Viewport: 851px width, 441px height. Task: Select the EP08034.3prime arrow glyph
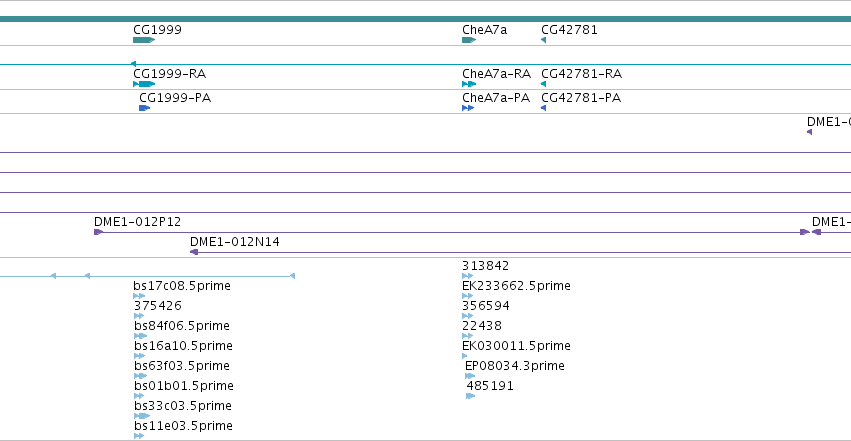click(470, 376)
